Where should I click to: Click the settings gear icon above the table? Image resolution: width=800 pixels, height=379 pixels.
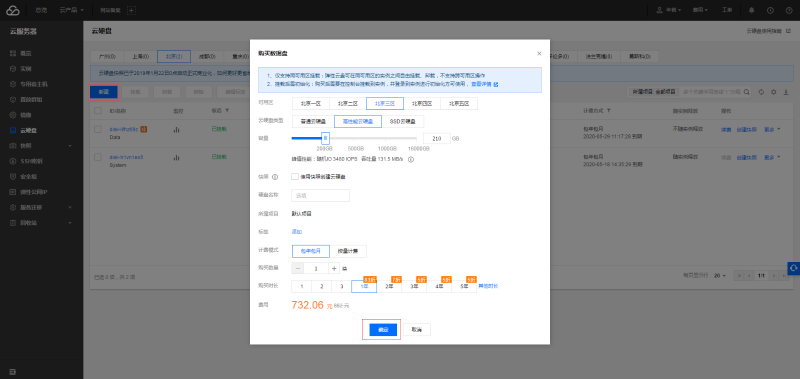tap(773, 92)
